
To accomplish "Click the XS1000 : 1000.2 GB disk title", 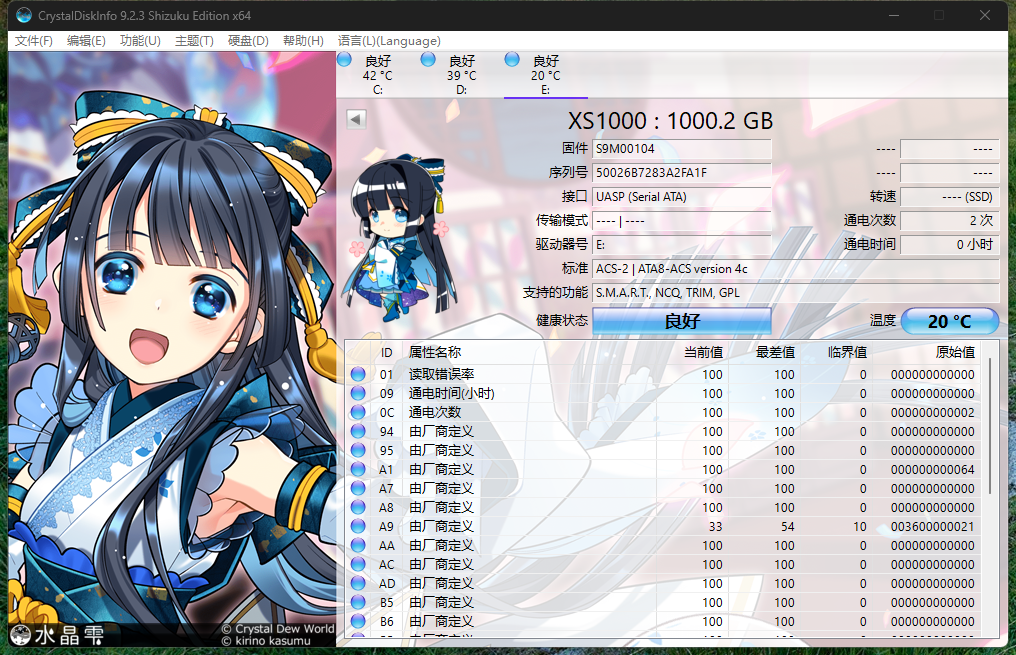I will point(671,121).
